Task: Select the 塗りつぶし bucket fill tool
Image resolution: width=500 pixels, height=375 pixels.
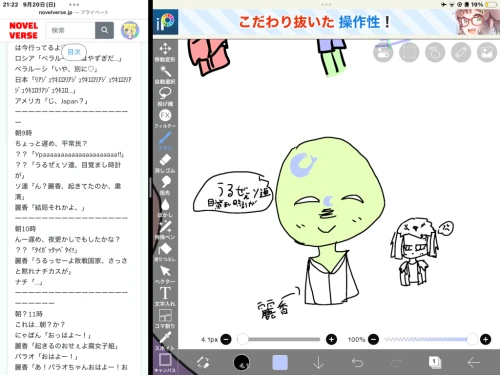Action: [x=165, y=252]
